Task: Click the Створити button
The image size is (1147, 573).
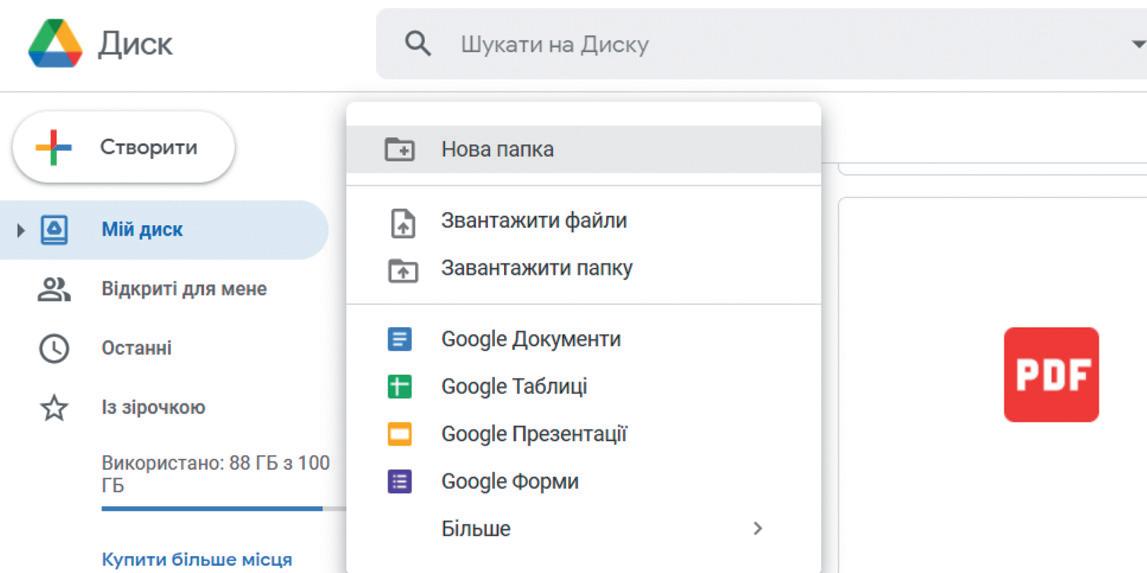Action: tap(124, 147)
